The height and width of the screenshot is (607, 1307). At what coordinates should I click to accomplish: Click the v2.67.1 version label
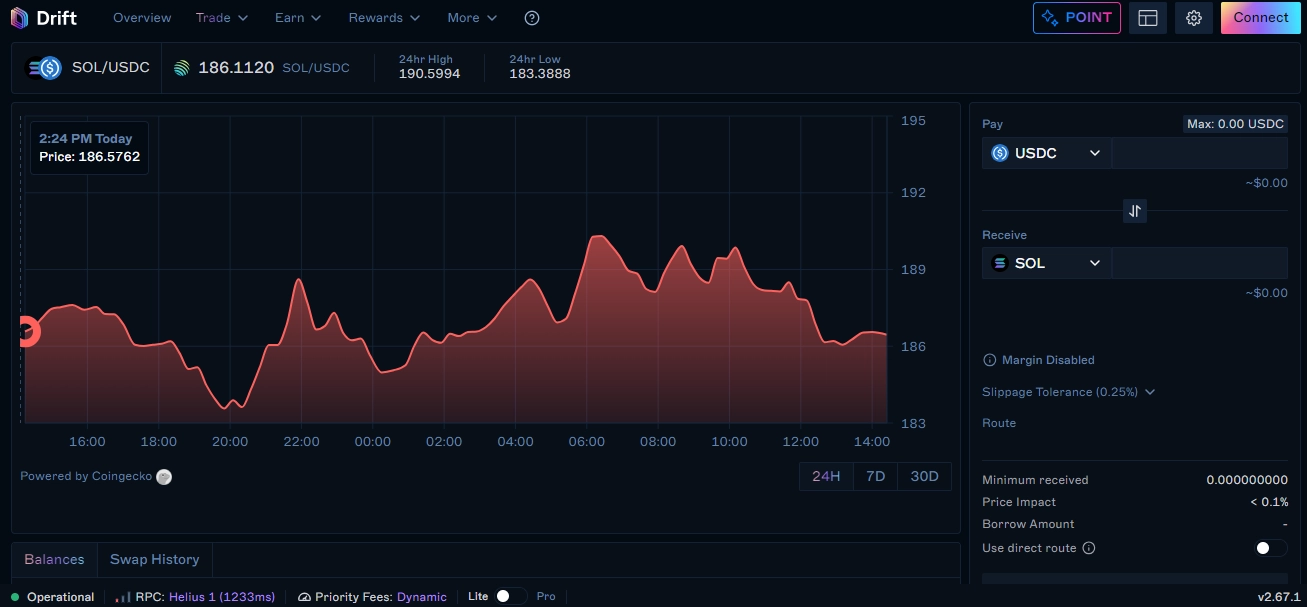(x=1279, y=597)
